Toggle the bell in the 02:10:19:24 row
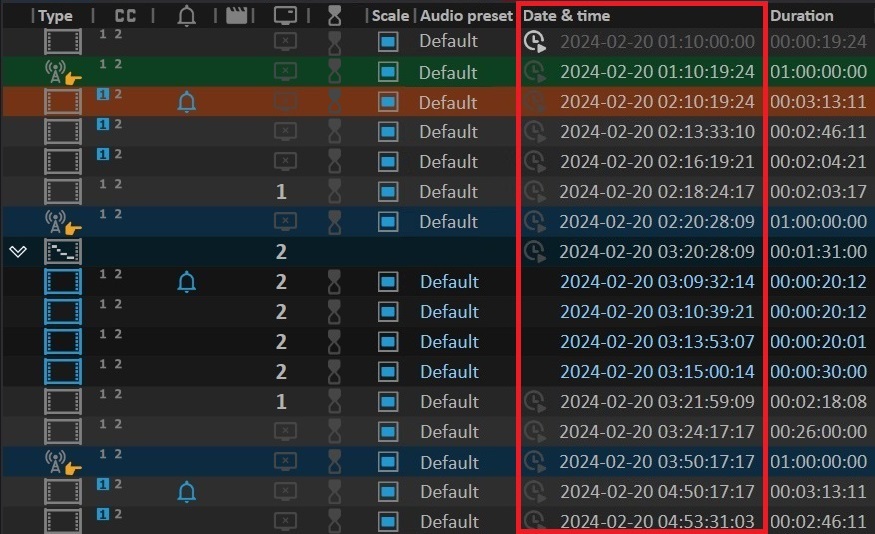 point(186,102)
